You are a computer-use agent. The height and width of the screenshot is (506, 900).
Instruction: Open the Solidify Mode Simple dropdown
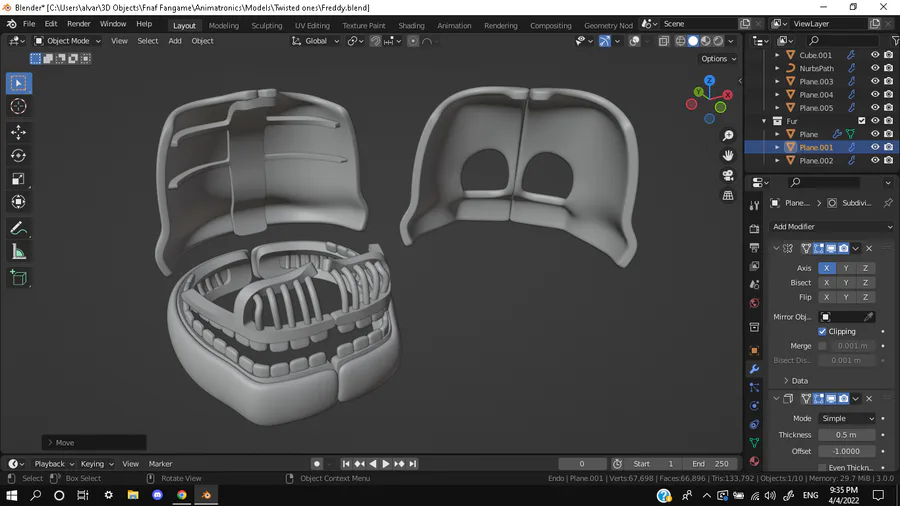click(x=847, y=418)
